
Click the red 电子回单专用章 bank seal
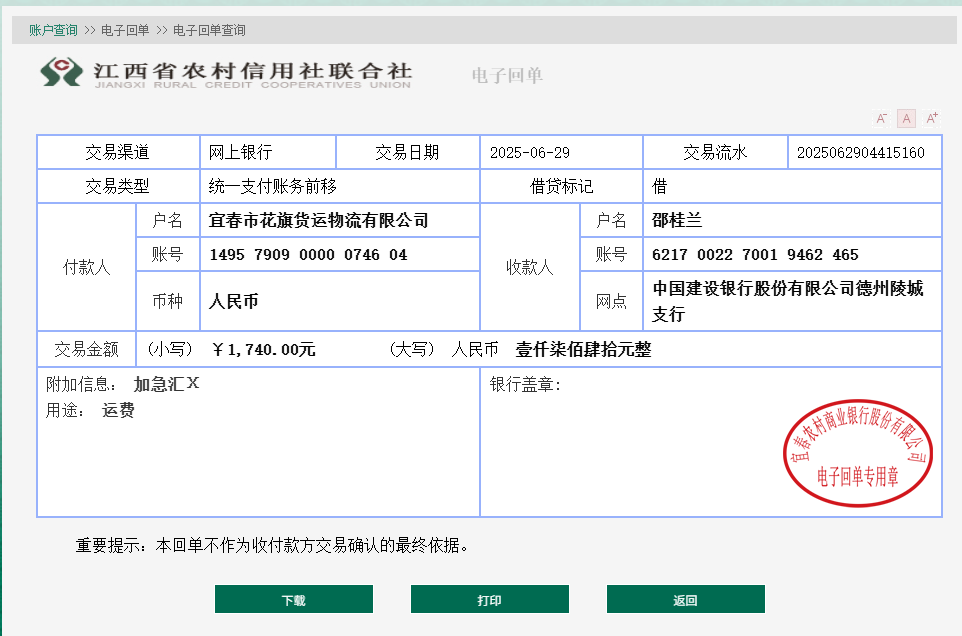tap(858, 453)
